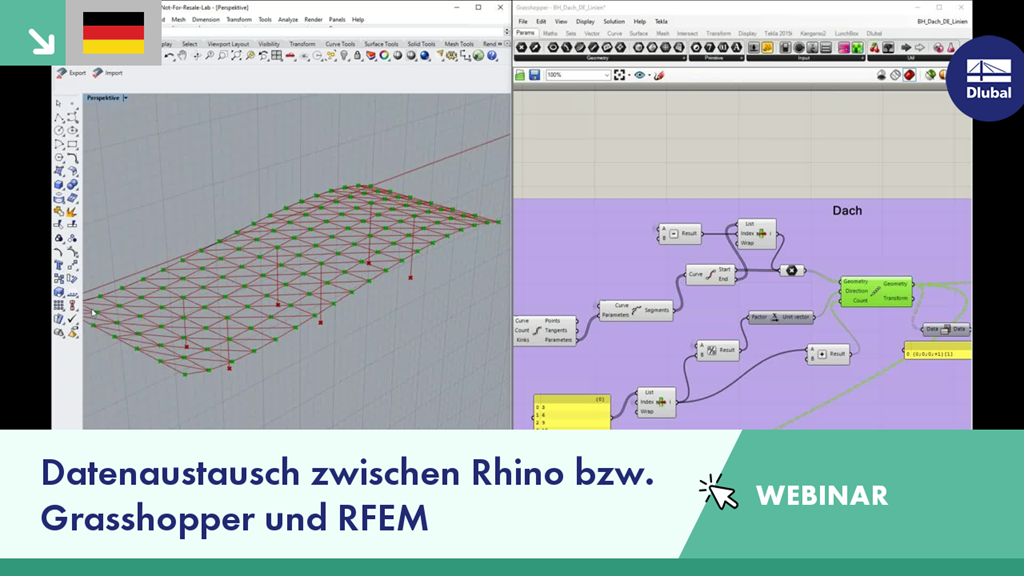Open the Analyze menu in Rhino

(x=288, y=20)
